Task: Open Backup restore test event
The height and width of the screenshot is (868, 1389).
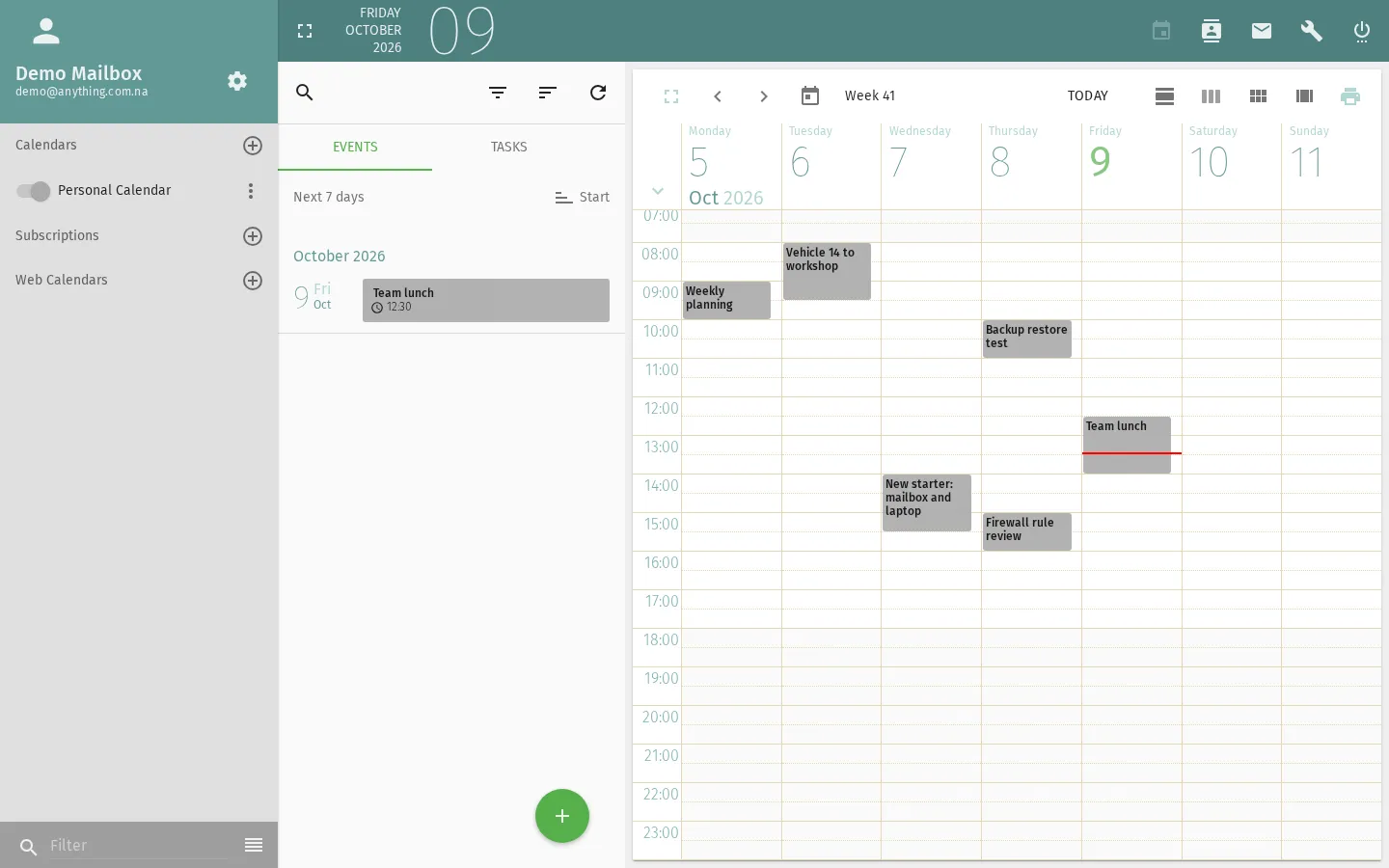Action: 1027,339
